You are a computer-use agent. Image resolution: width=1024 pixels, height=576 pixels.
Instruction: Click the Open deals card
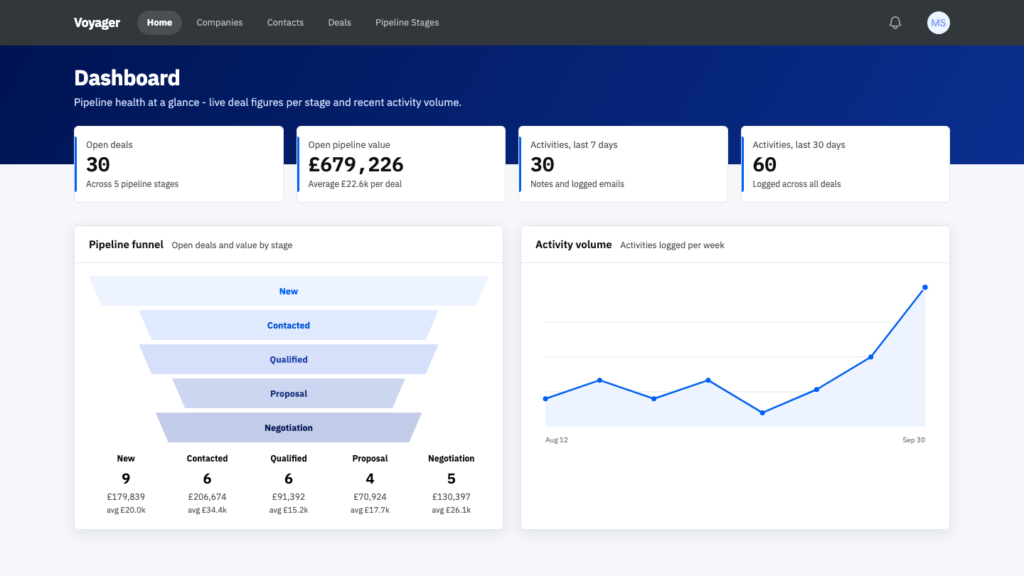179,164
